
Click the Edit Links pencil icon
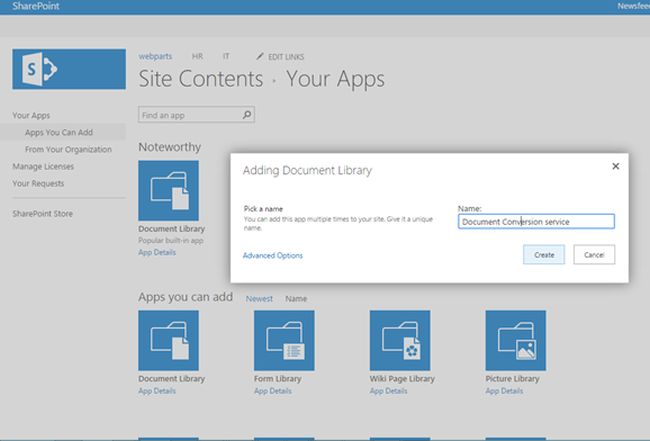[x=260, y=56]
